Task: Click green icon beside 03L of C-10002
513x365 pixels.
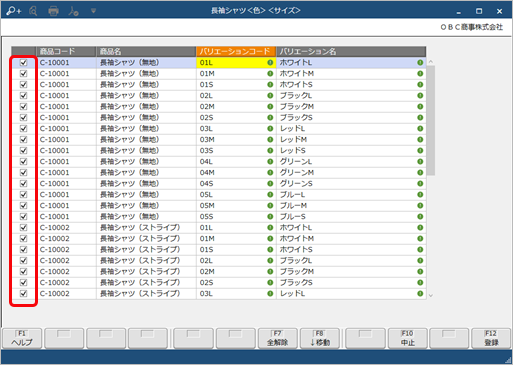Action: coord(270,294)
